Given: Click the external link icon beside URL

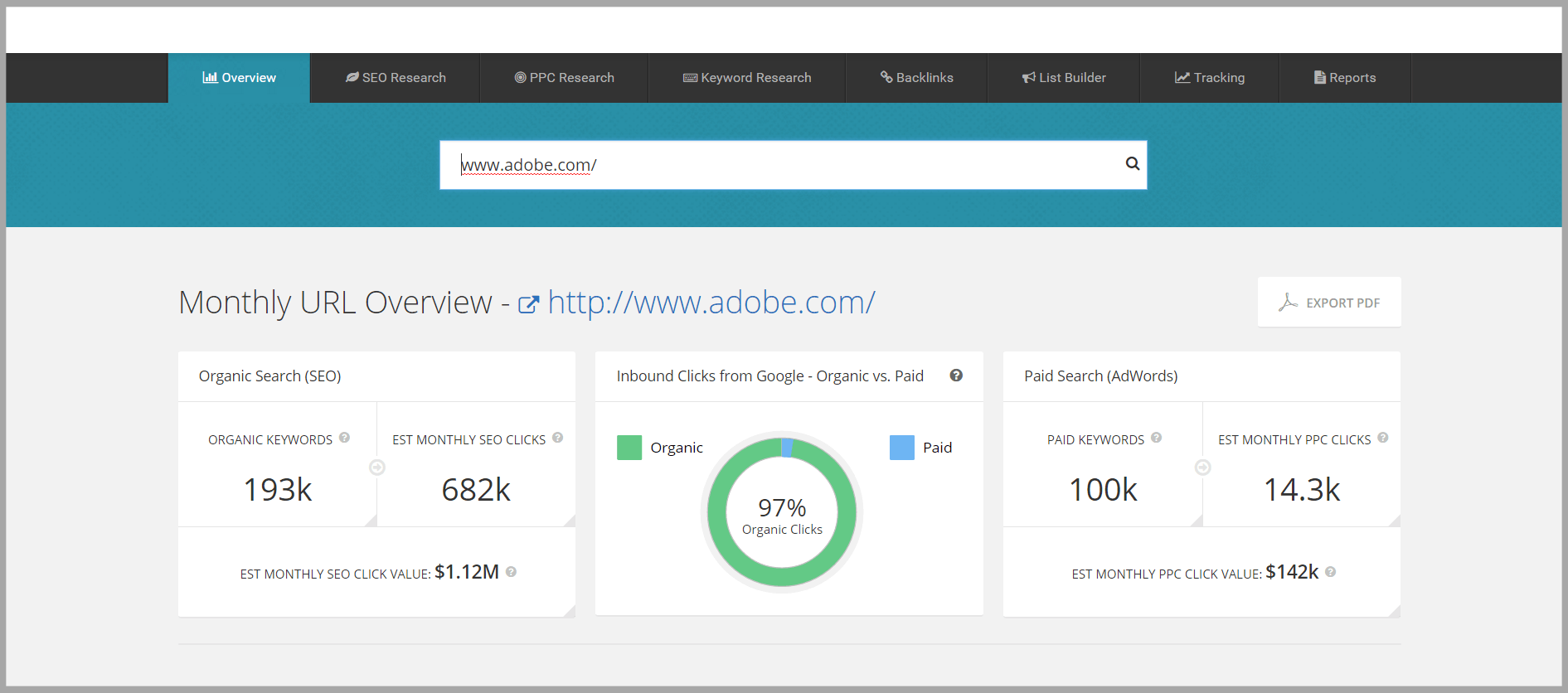Looking at the screenshot, I should pyautogui.click(x=528, y=304).
